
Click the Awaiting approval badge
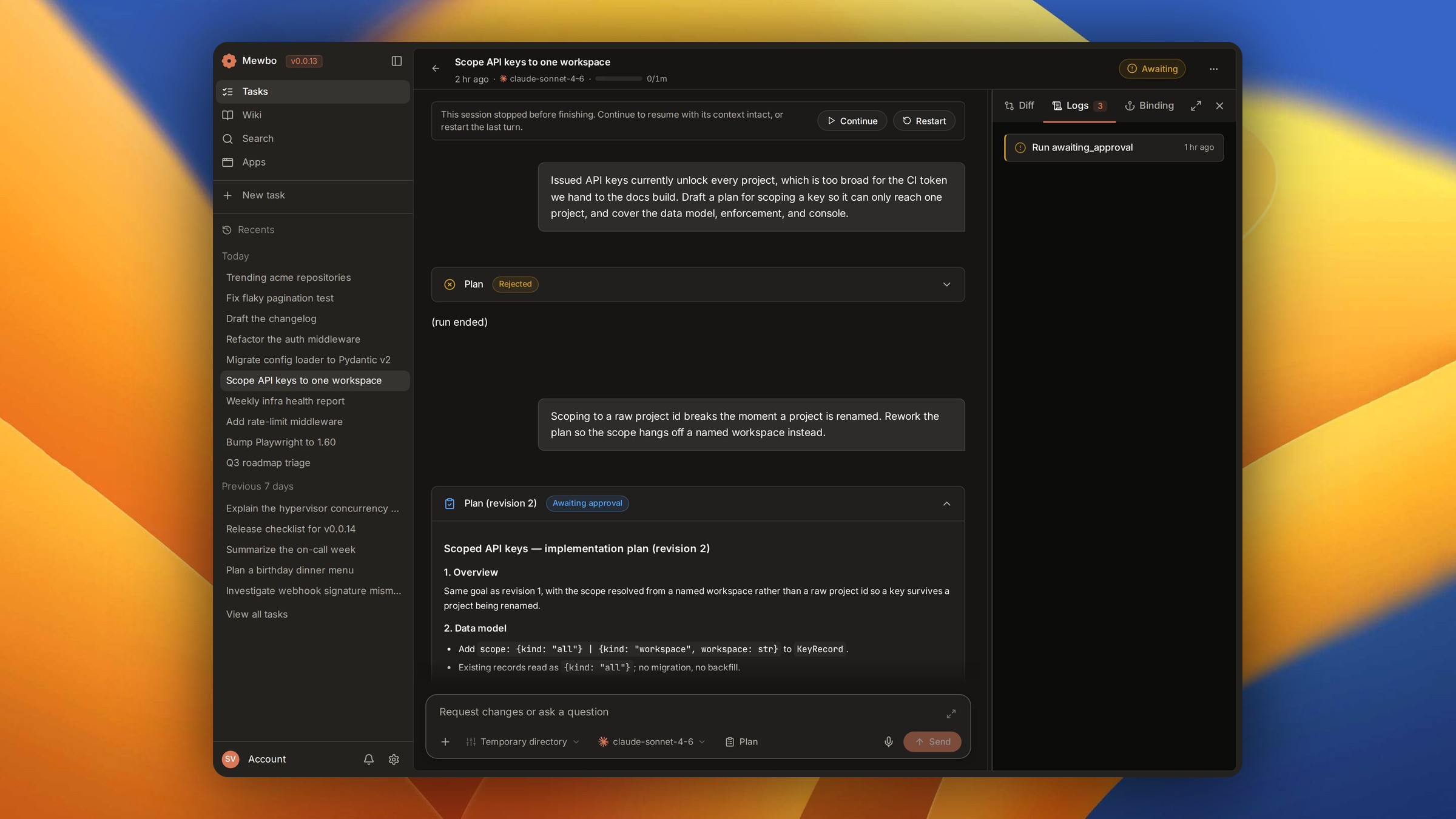[x=587, y=504]
